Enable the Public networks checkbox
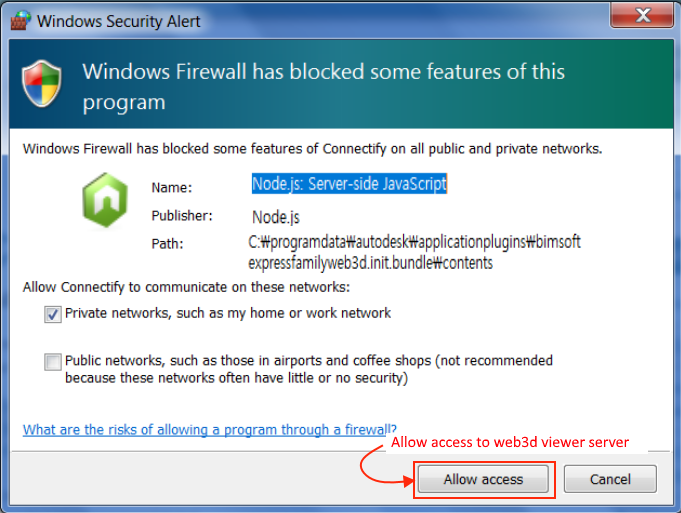Image resolution: width=681 pixels, height=513 pixels. tap(52, 362)
